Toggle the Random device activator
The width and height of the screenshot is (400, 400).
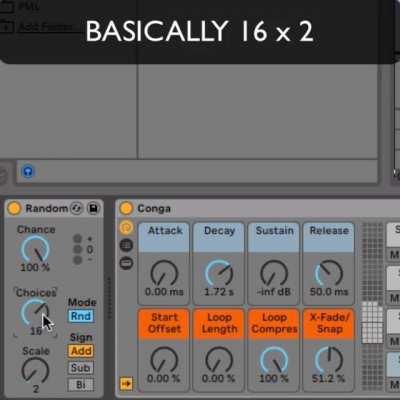[x=14, y=208]
